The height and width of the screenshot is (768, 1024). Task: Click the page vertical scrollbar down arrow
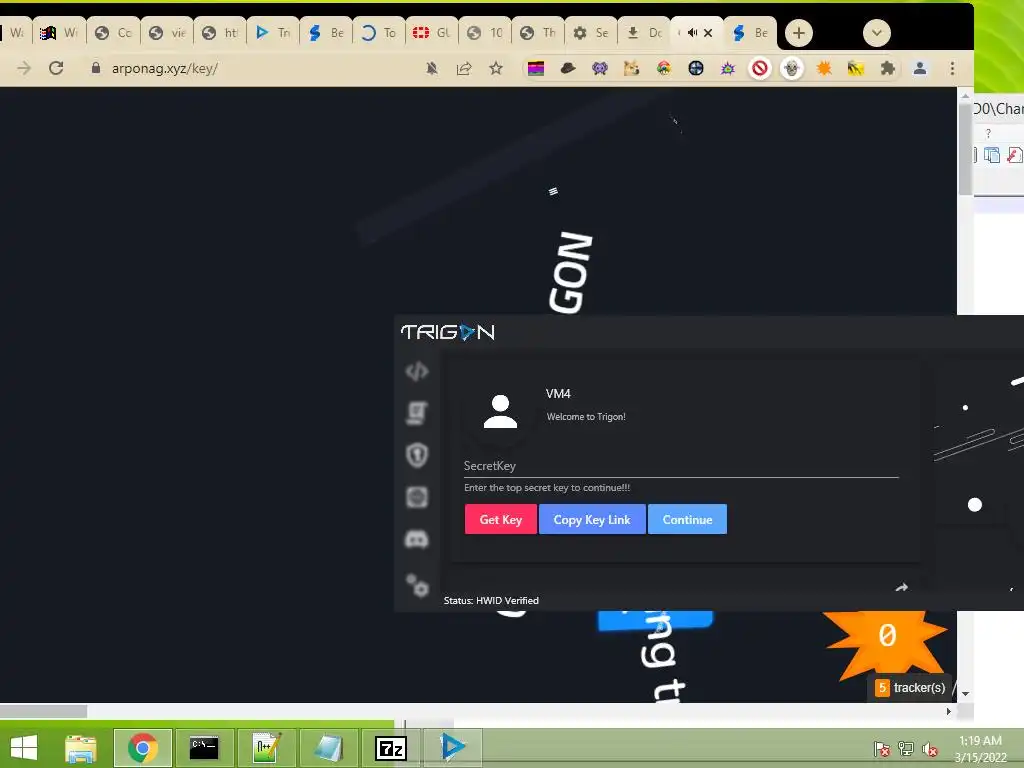965,694
